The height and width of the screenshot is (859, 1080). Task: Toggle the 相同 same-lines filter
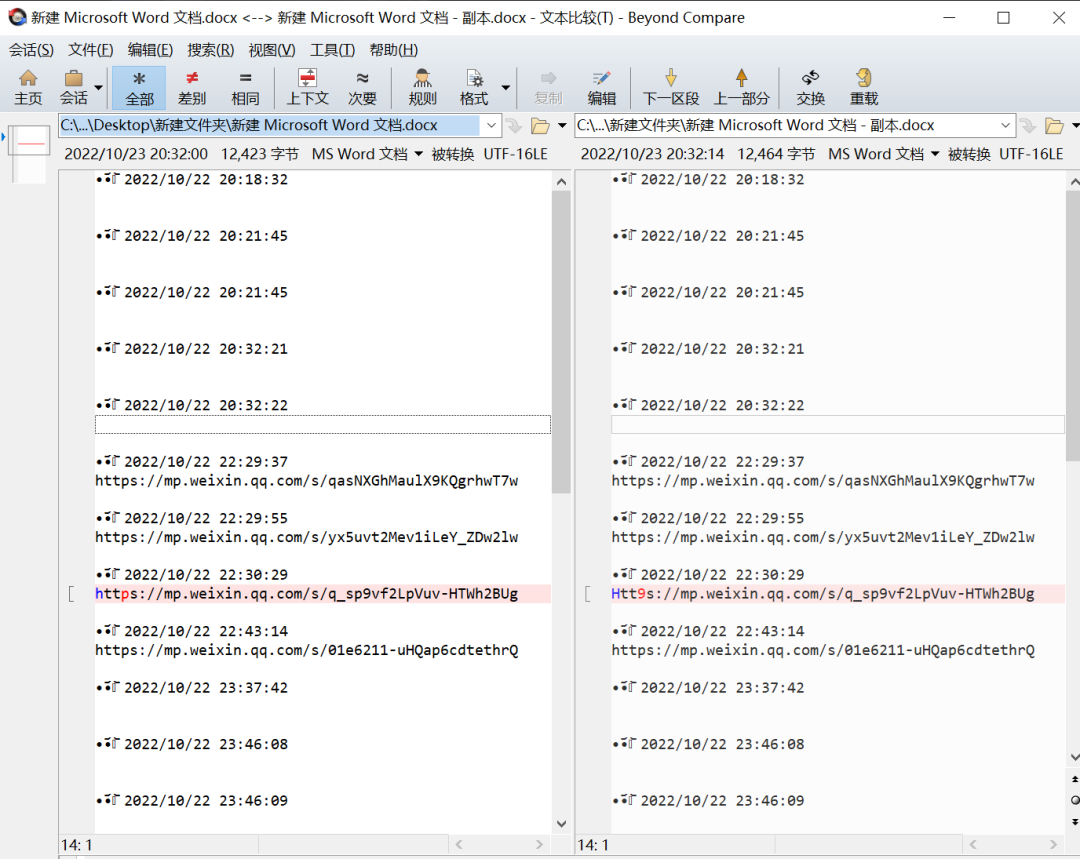click(x=245, y=87)
